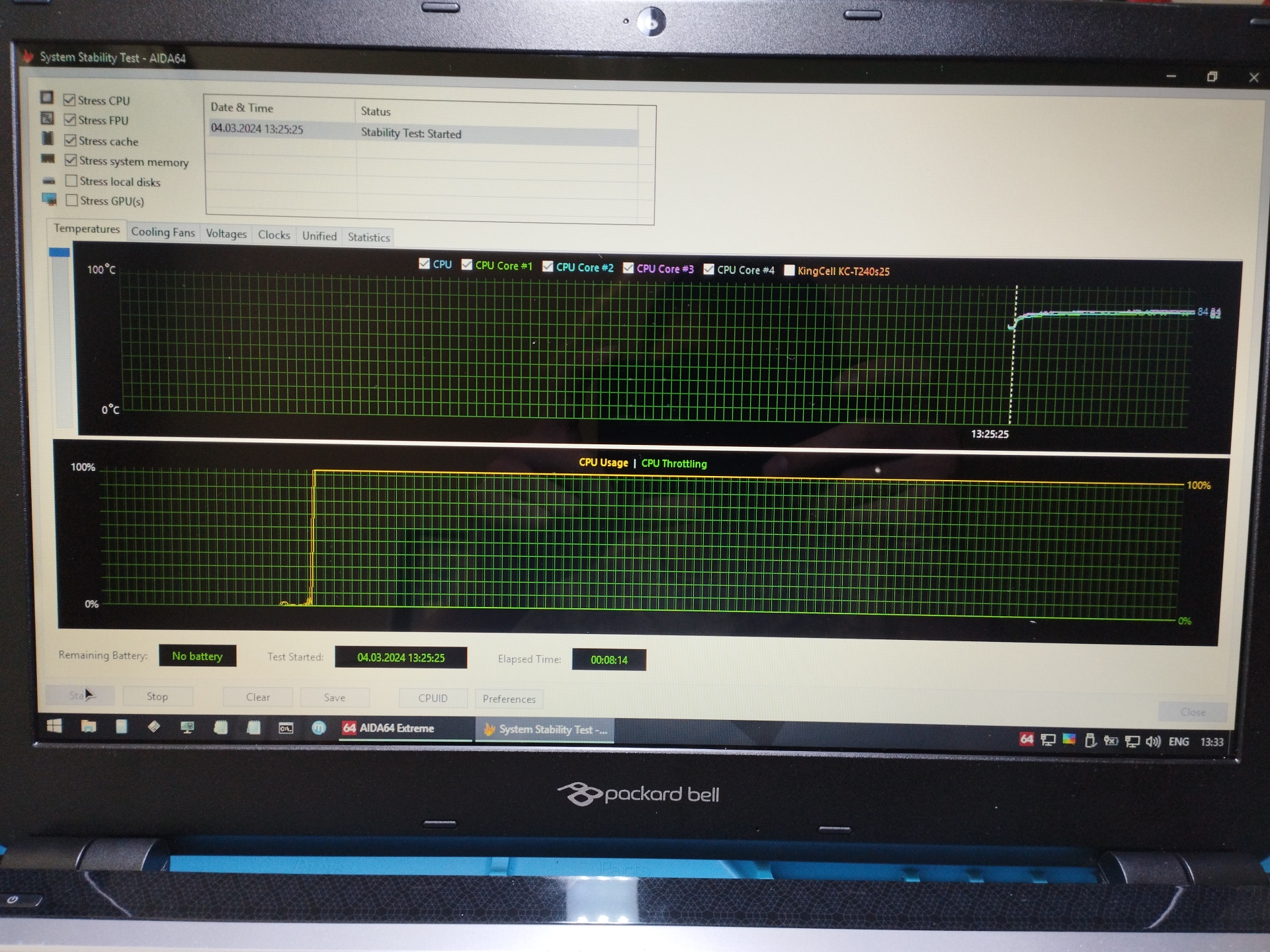The image size is (1270, 952).
Task: Click the drive icon beside Stress local disks
Action: (49, 180)
